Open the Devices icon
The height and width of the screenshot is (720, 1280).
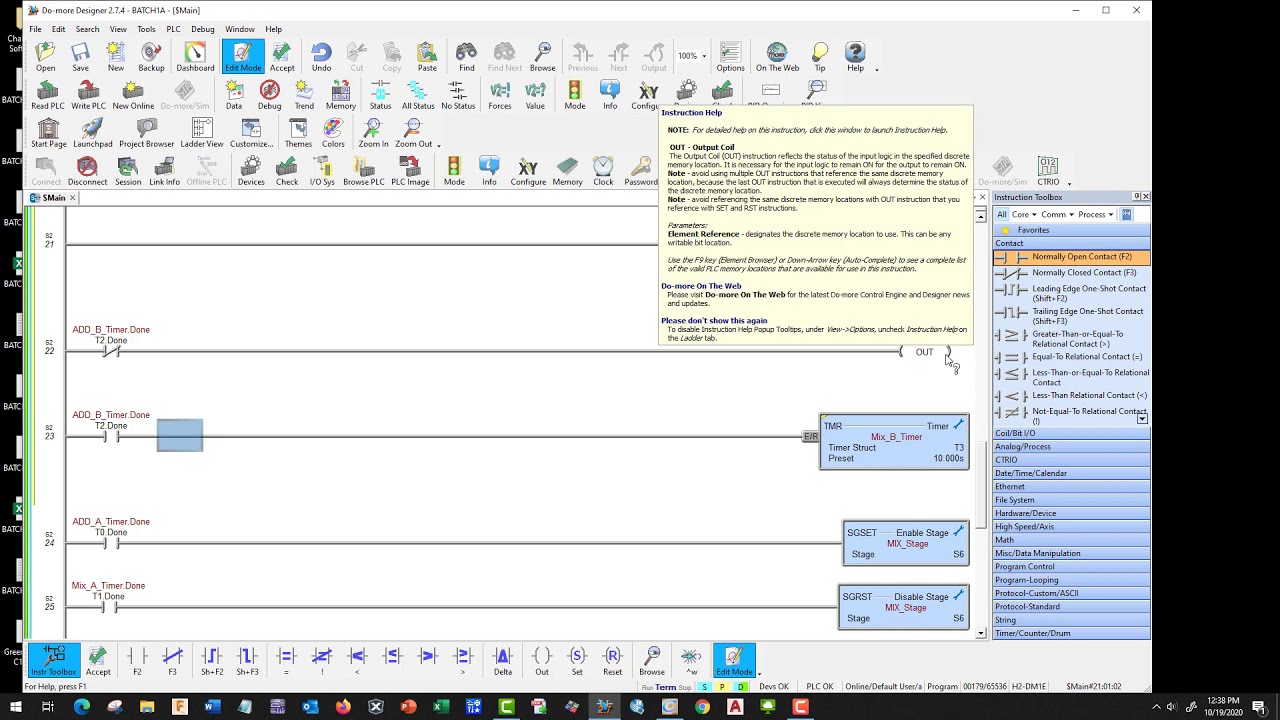[251, 172]
